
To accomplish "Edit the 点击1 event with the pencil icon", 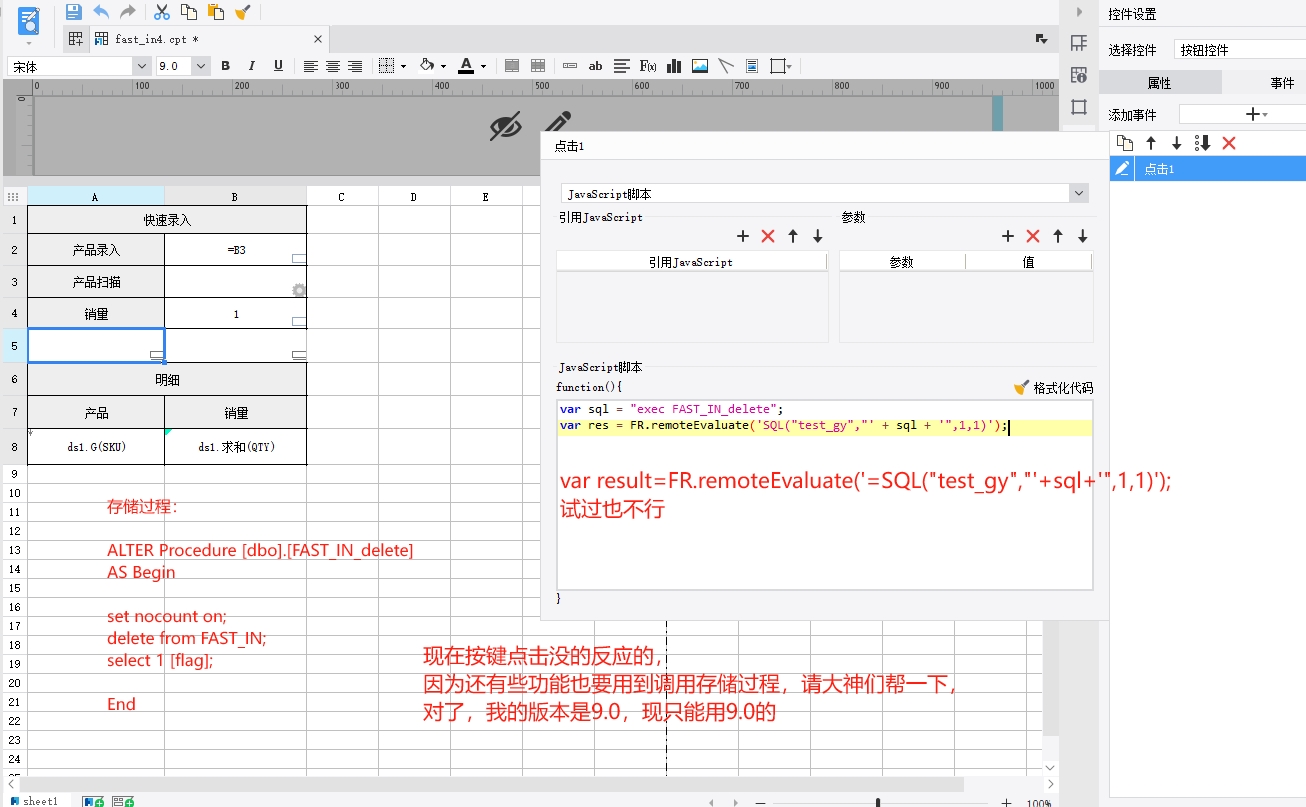I will [1123, 169].
